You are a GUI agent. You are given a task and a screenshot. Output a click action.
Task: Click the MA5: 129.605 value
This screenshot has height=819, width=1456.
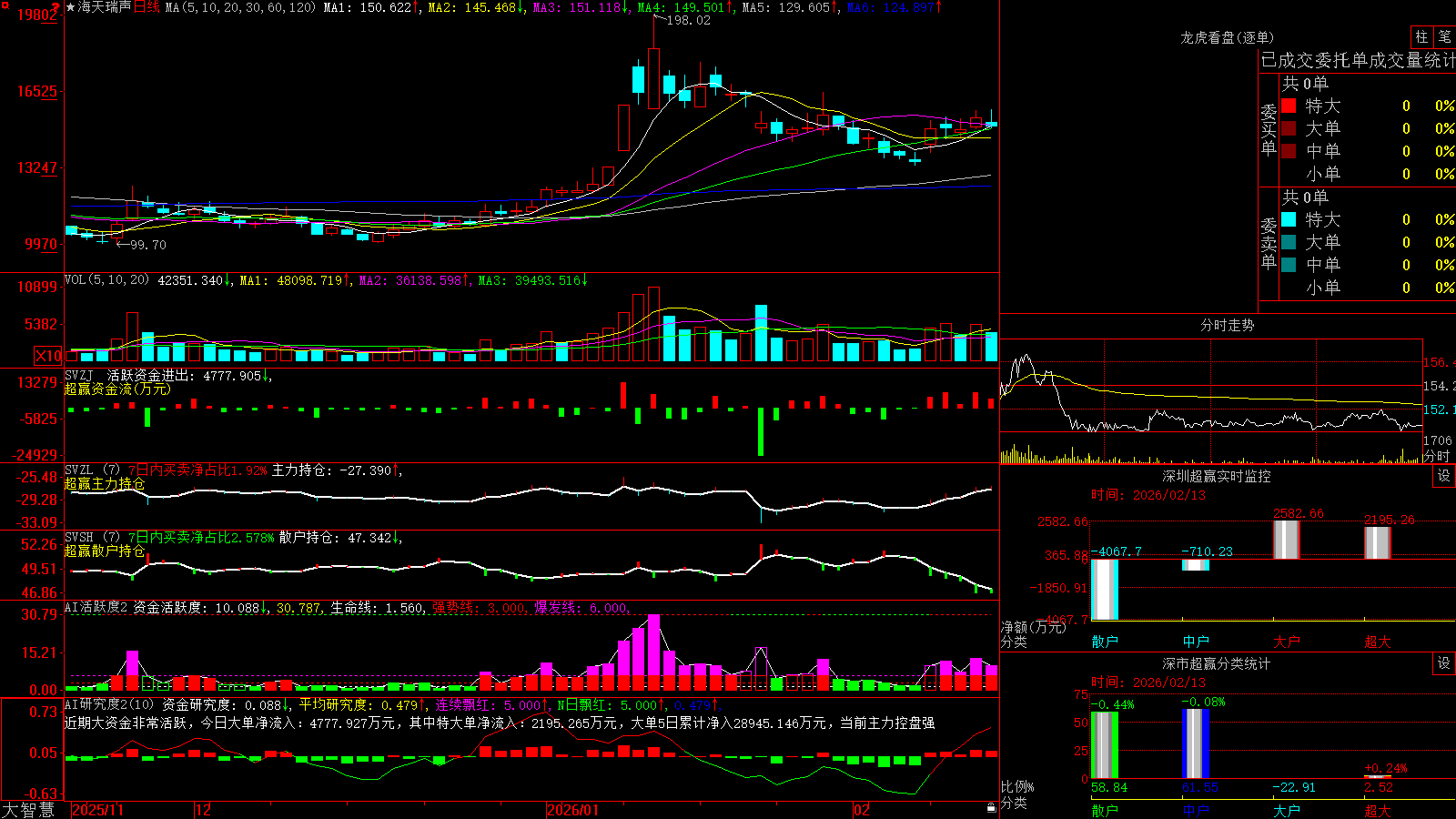click(x=786, y=7)
